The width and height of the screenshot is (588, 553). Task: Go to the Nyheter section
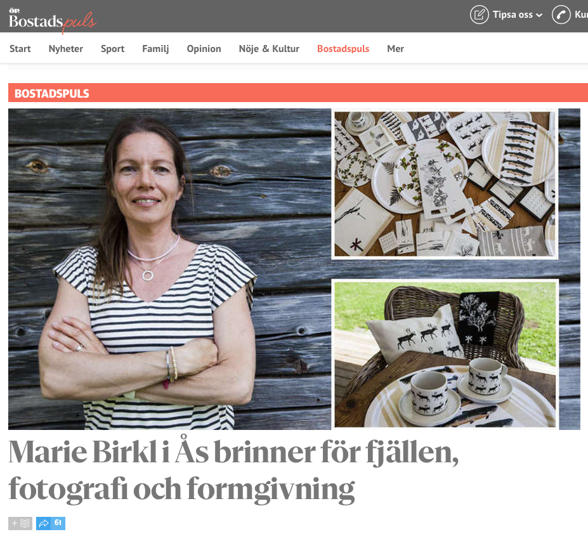pyautogui.click(x=66, y=49)
